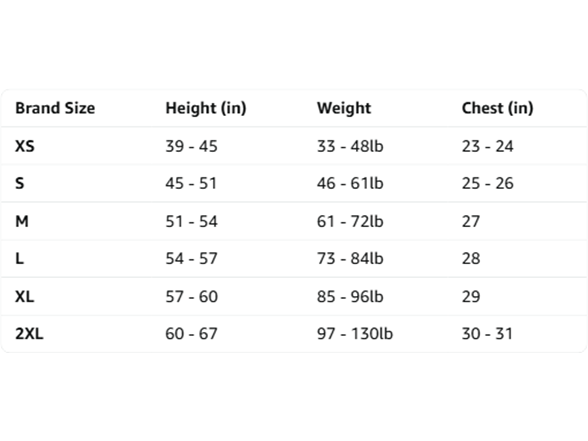Select the S size row label
This screenshot has width=588, height=441.
pyautogui.click(x=20, y=183)
